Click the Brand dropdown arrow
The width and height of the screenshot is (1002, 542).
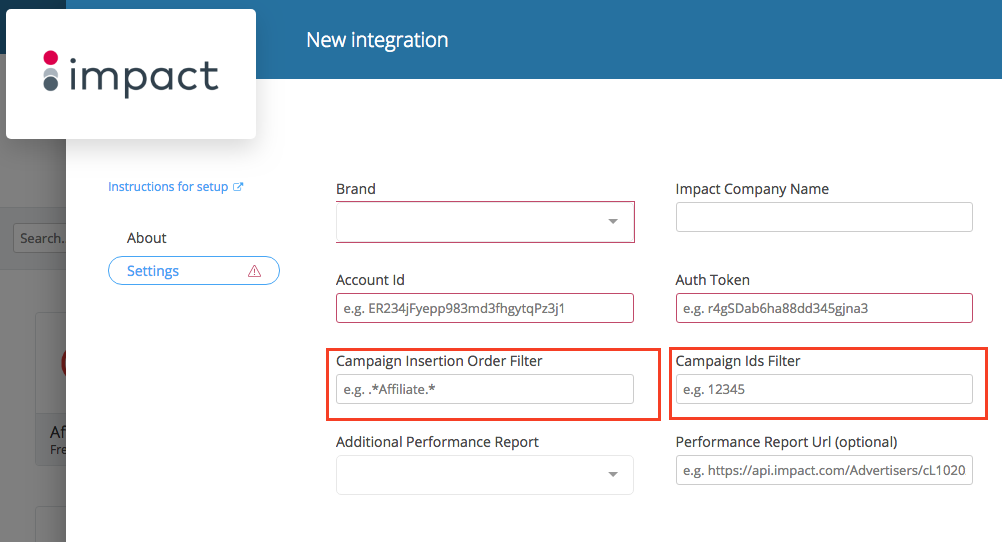pos(613,222)
